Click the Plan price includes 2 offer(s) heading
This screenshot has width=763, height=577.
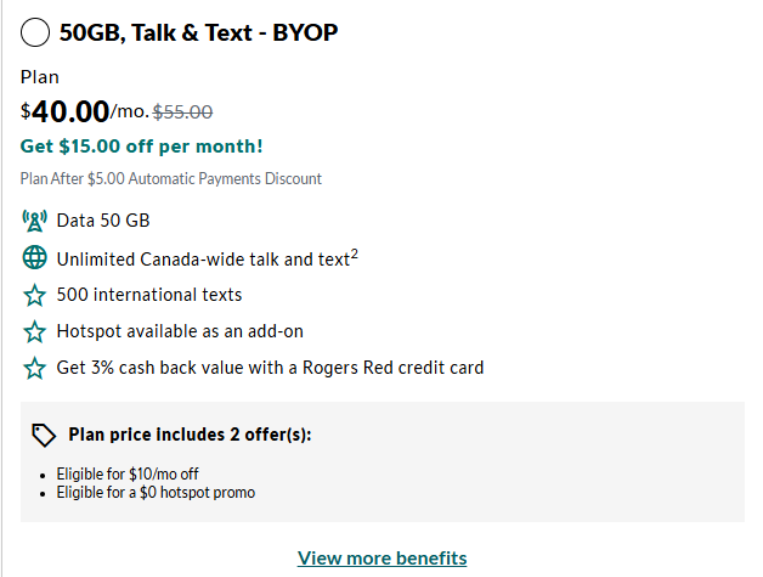click(x=190, y=435)
